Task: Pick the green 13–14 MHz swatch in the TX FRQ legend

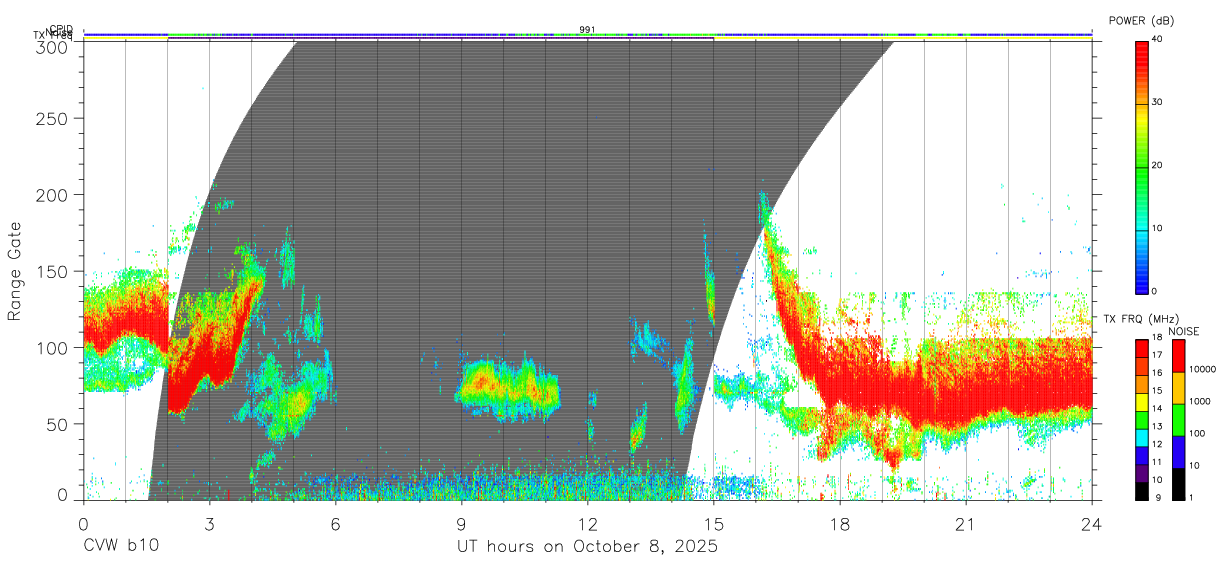Action: [x=1142, y=419]
